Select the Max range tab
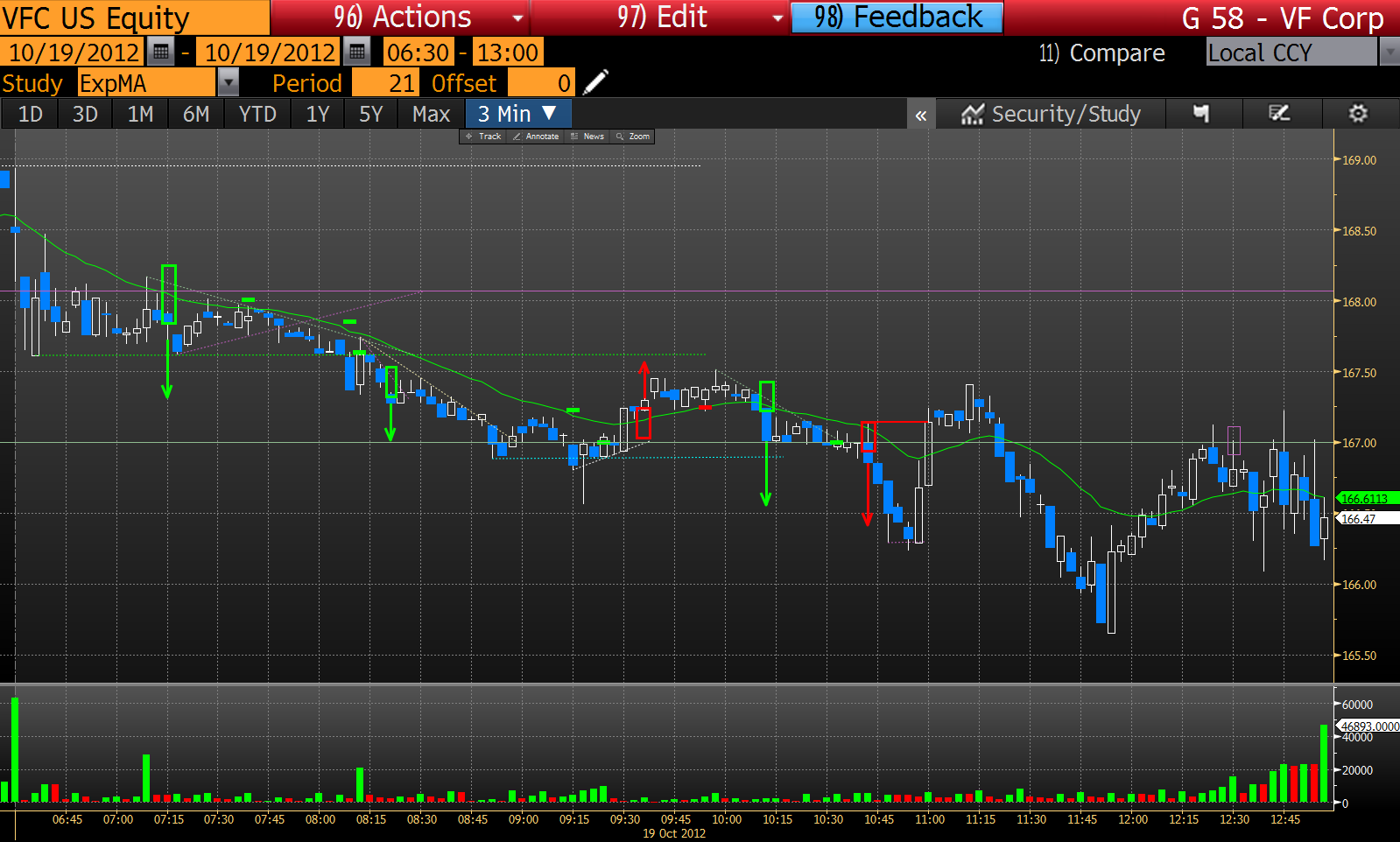Screen dimensions: 1400x842 (x=431, y=115)
